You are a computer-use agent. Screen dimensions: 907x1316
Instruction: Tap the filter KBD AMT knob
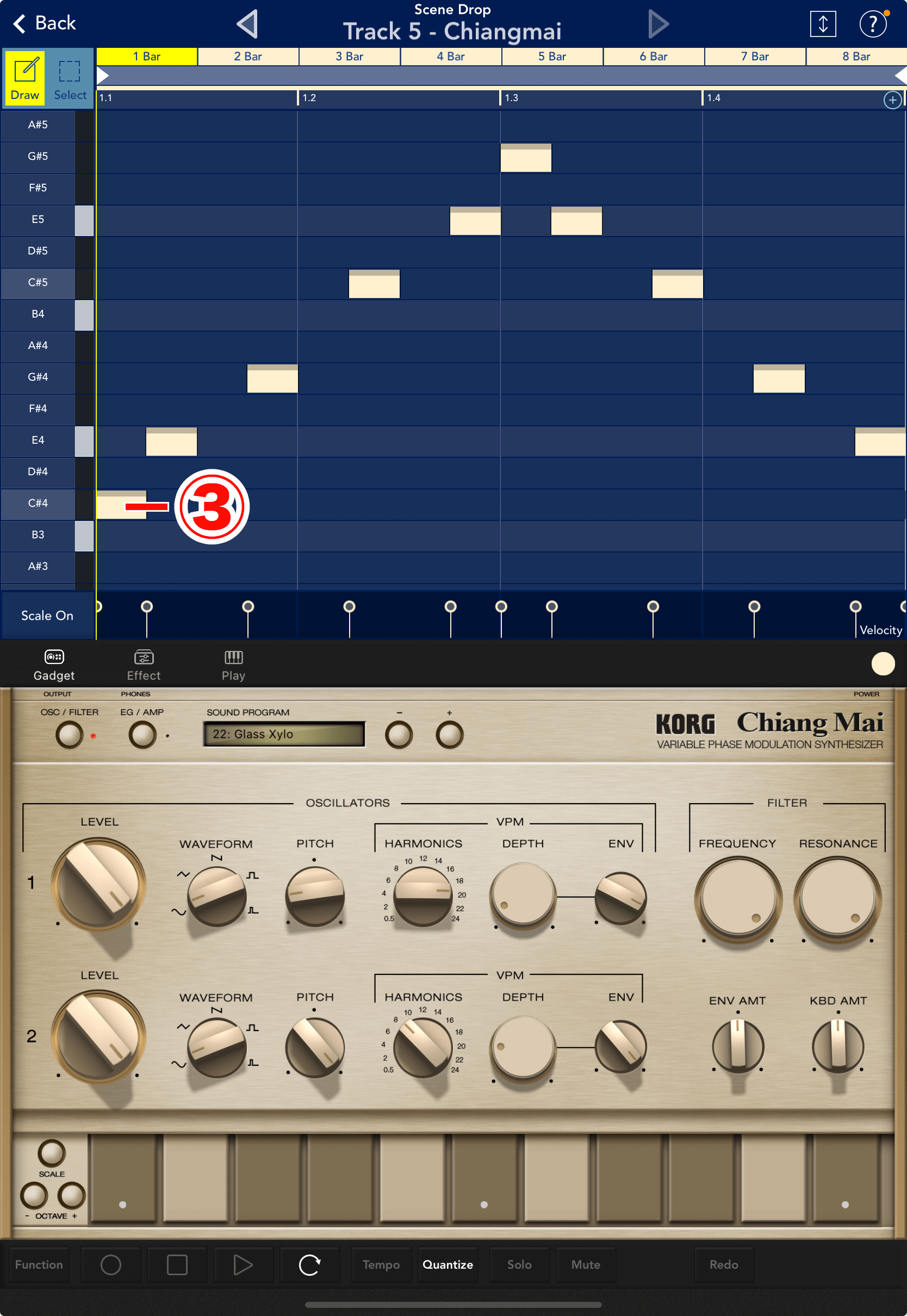coord(837,1046)
